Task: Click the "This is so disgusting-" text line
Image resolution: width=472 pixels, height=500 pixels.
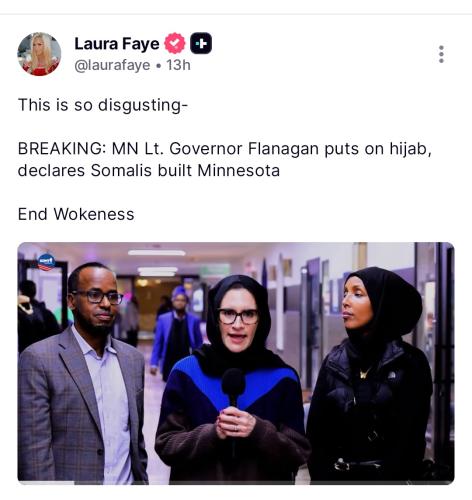Action: [103, 105]
